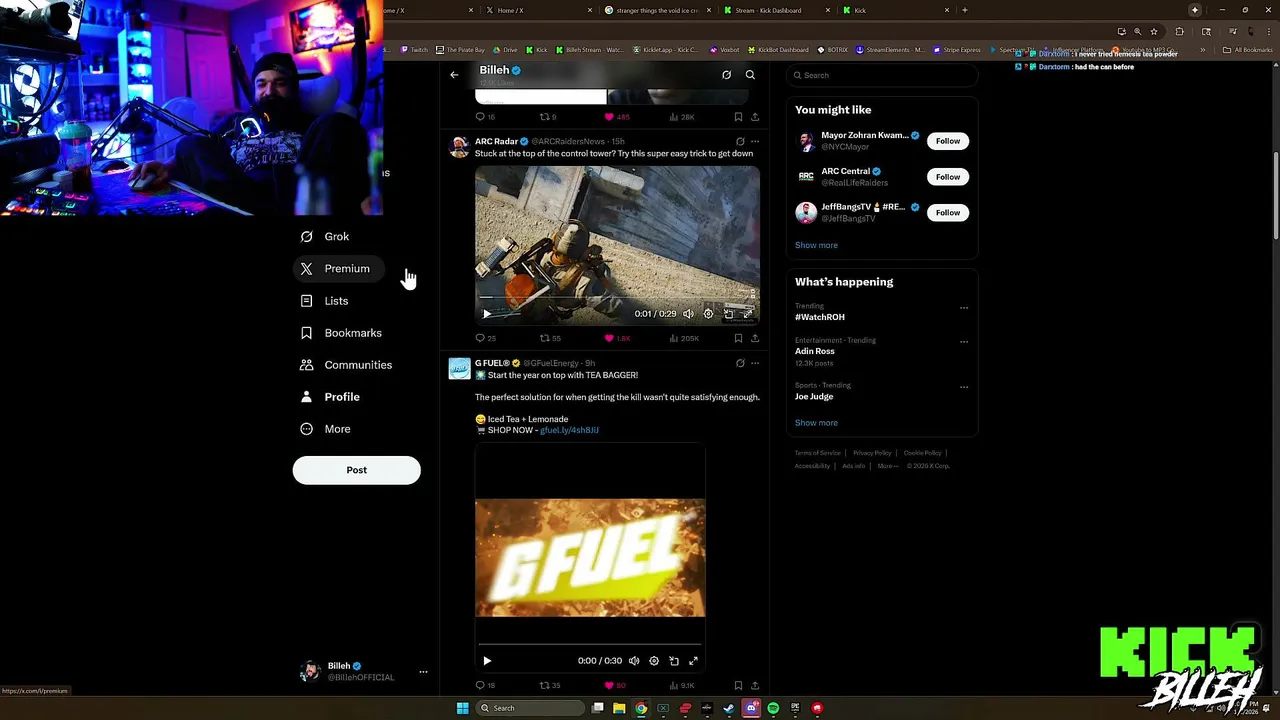Reply to the ARC Radar post with 25 replies

[485, 338]
